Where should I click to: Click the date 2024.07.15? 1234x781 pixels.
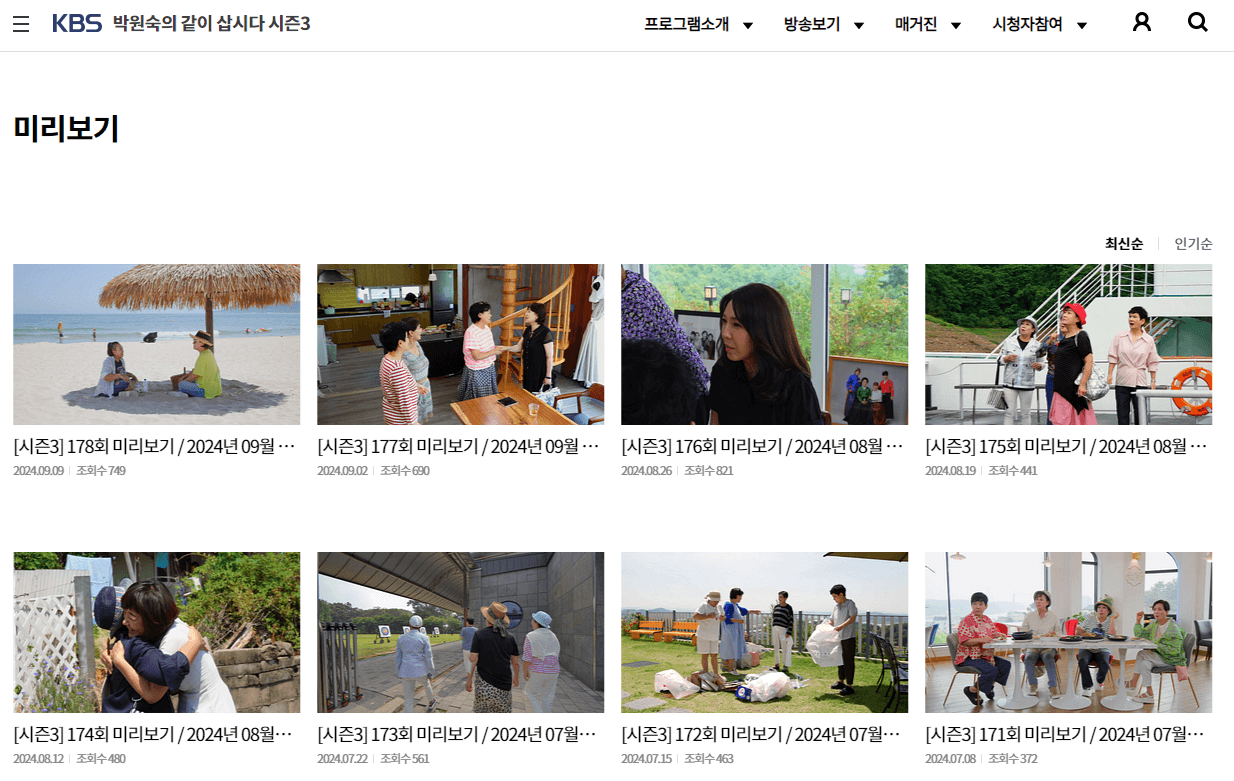coord(646,759)
